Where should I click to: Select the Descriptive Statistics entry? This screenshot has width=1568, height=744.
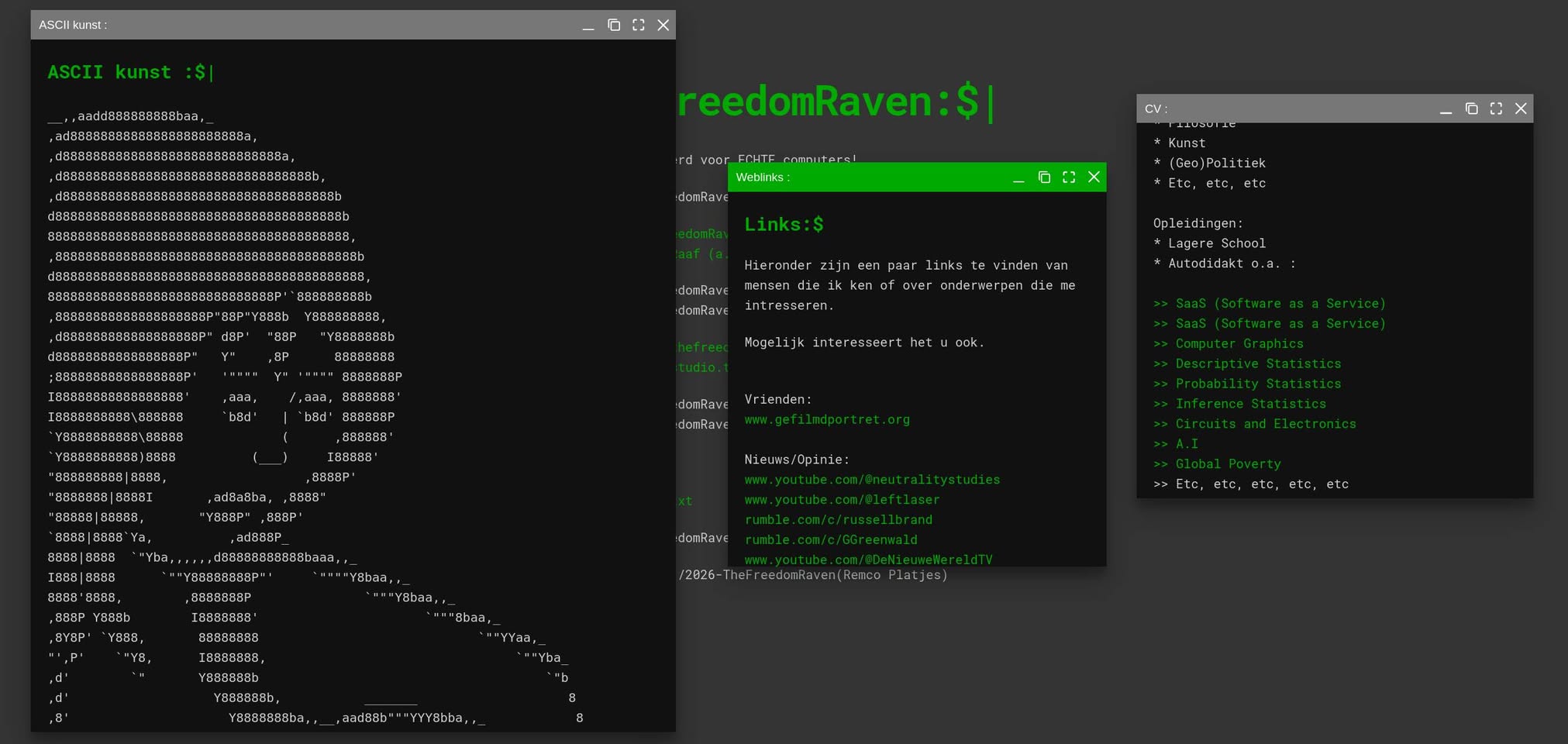pos(1247,364)
